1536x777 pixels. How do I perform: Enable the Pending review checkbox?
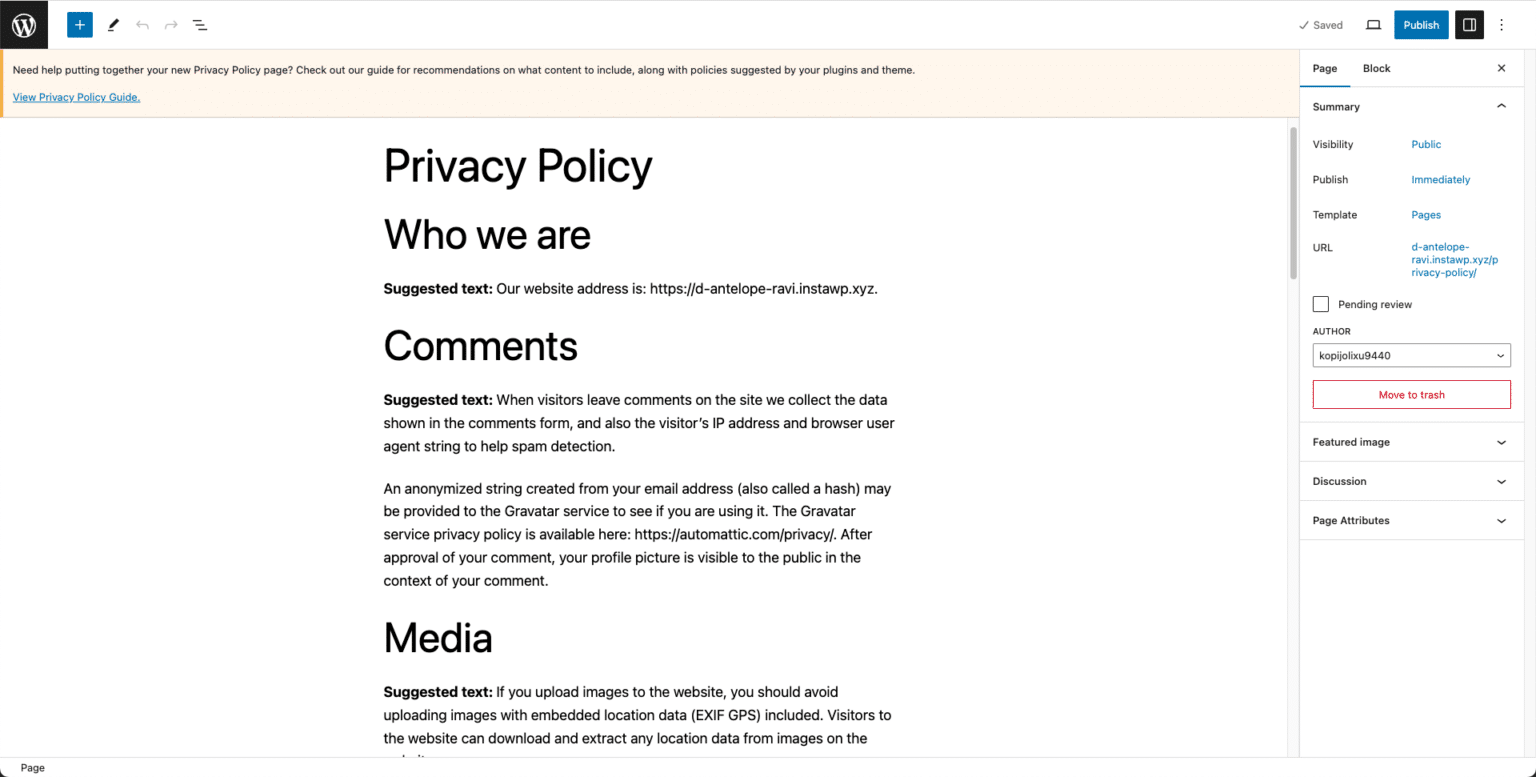1320,303
